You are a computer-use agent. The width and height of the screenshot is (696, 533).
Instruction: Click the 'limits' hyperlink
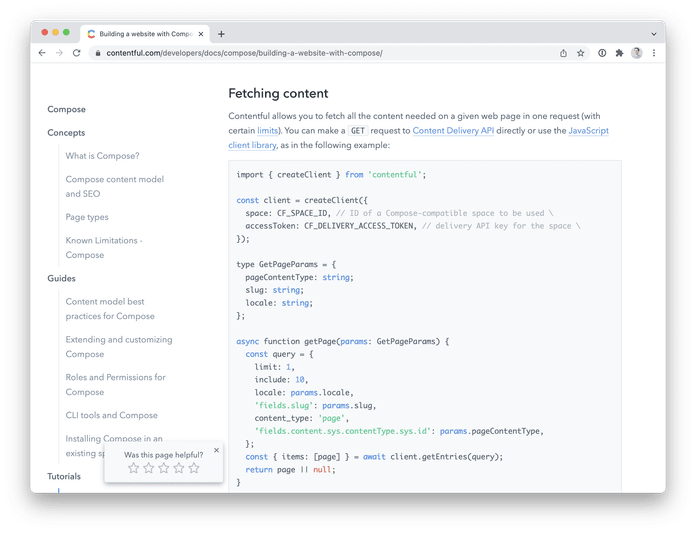point(267,131)
